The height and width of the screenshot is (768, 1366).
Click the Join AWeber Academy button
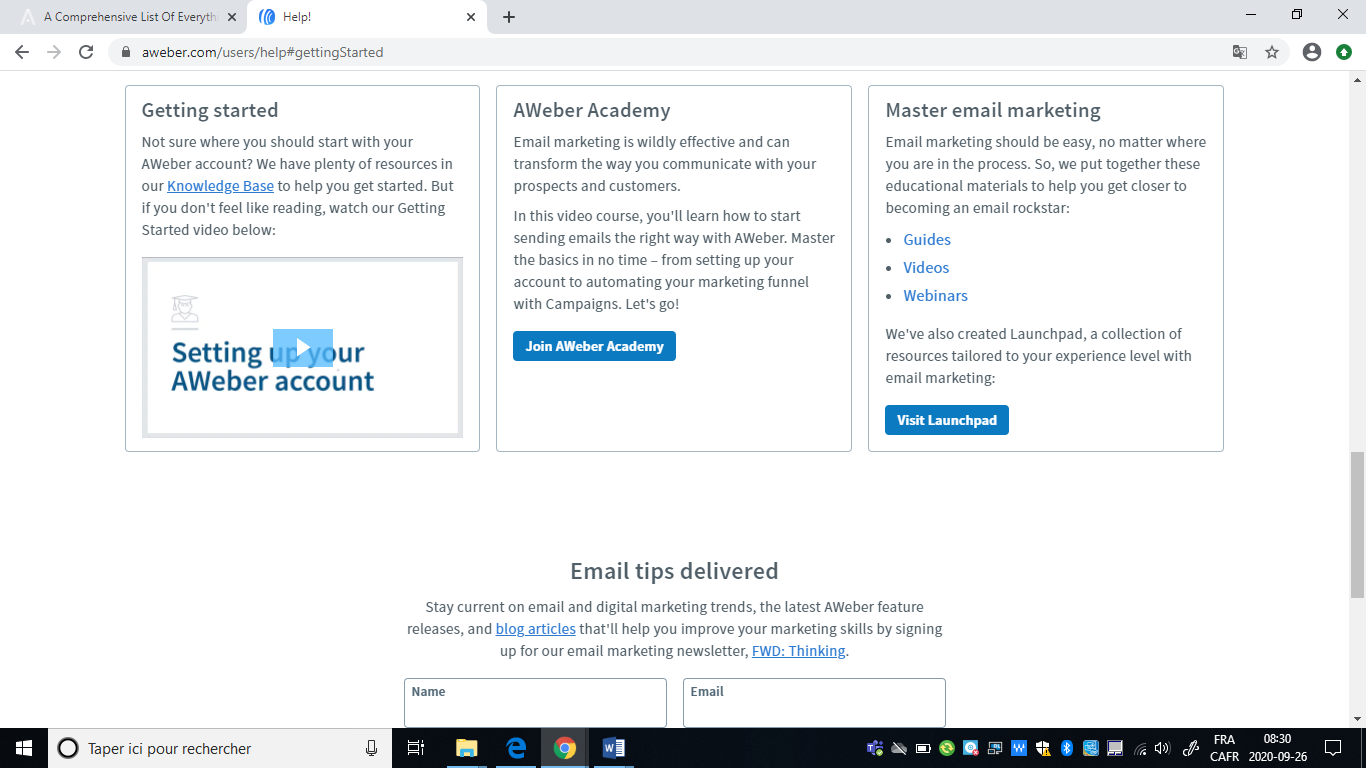594,346
